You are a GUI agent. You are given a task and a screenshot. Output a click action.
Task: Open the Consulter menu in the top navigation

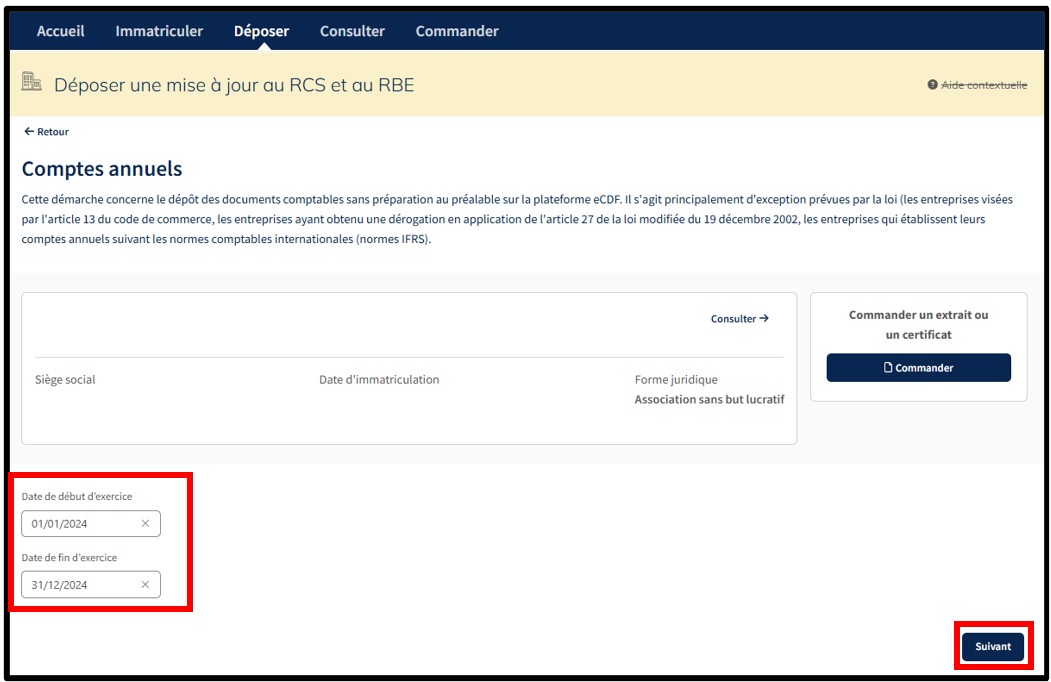pos(352,31)
